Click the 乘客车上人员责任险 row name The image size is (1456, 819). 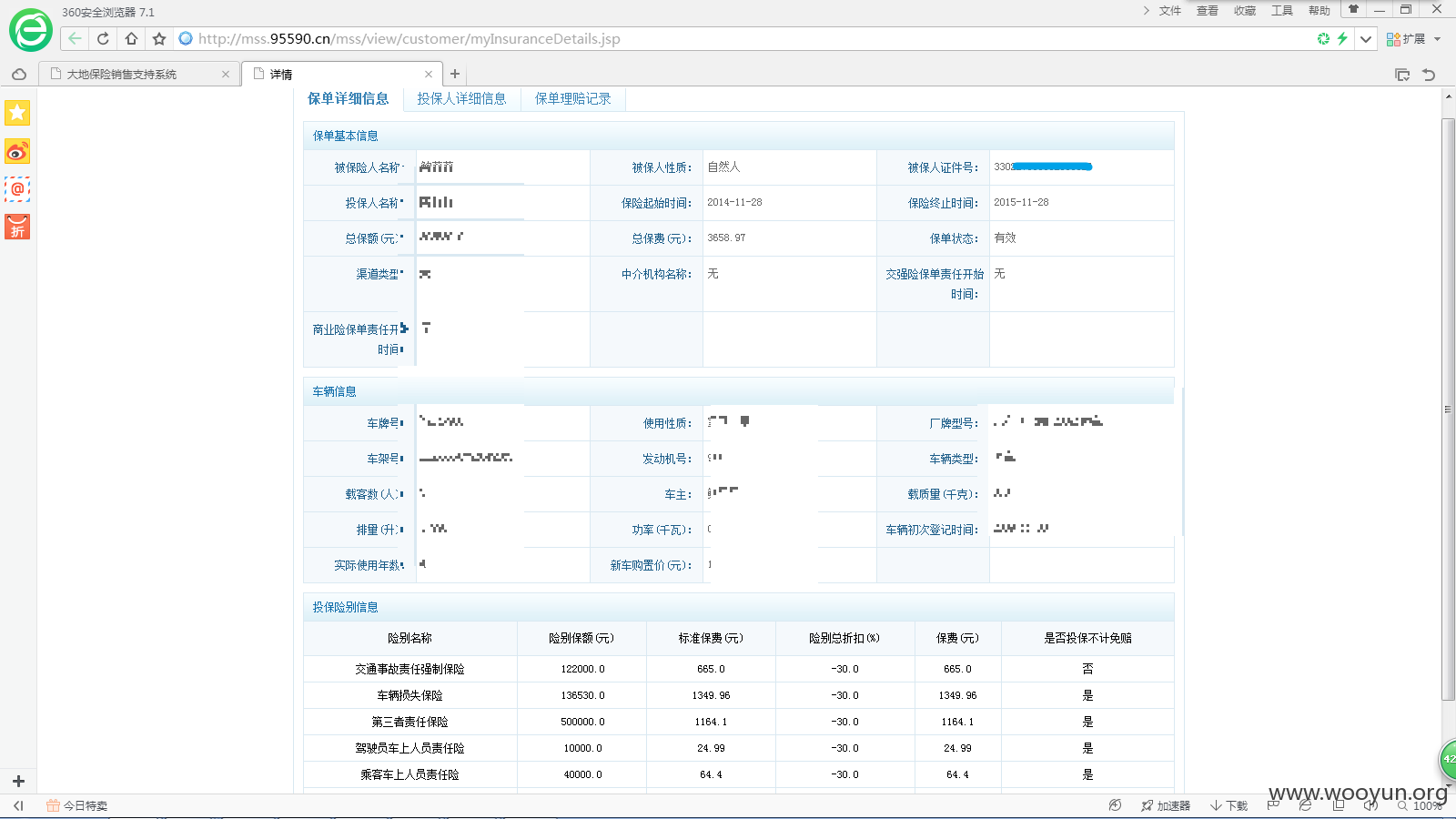click(409, 774)
